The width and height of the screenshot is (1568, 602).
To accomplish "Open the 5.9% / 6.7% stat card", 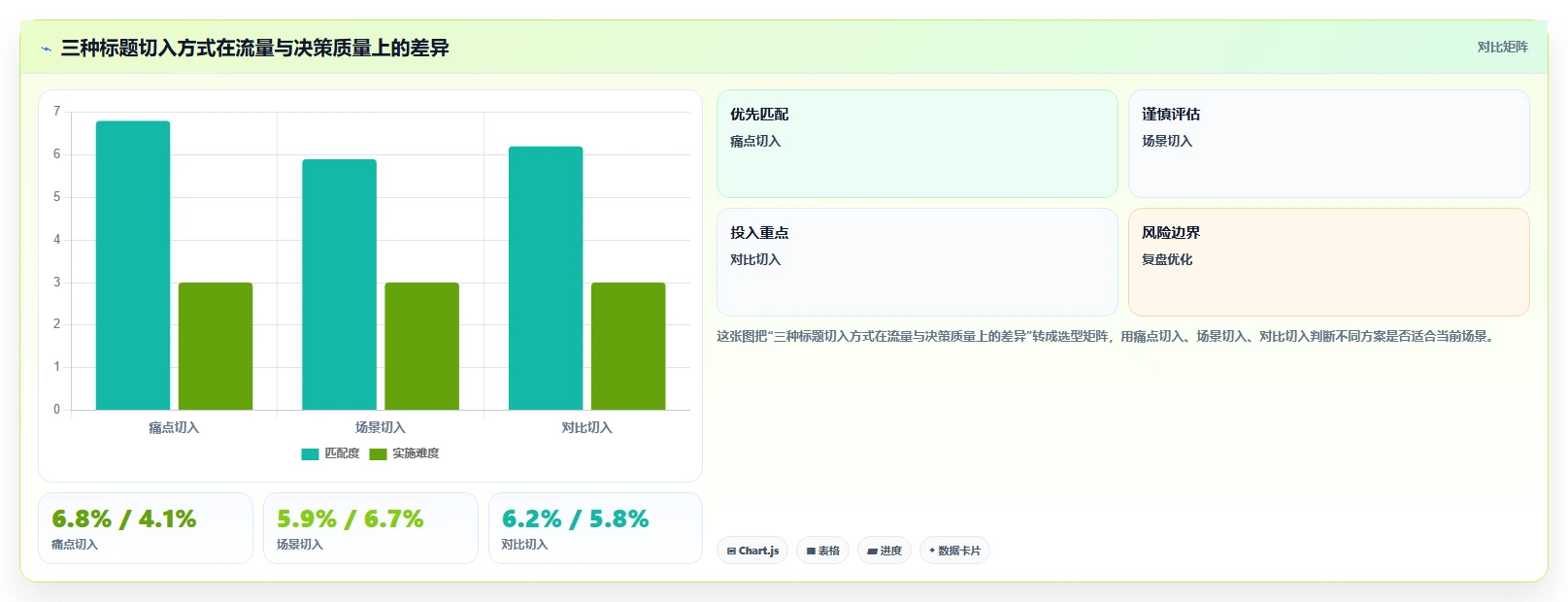I will click(371, 528).
